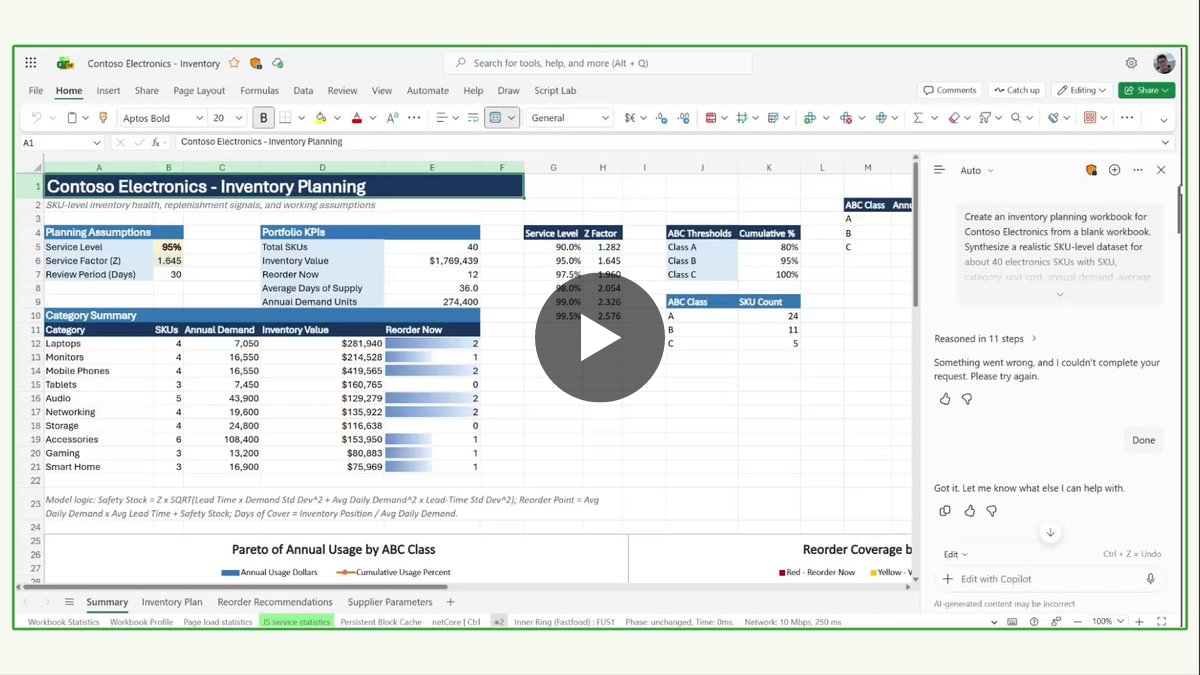Click the Clear eraser icon in ribbon
The image size is (1200, 675).
(x=953, y=118)
